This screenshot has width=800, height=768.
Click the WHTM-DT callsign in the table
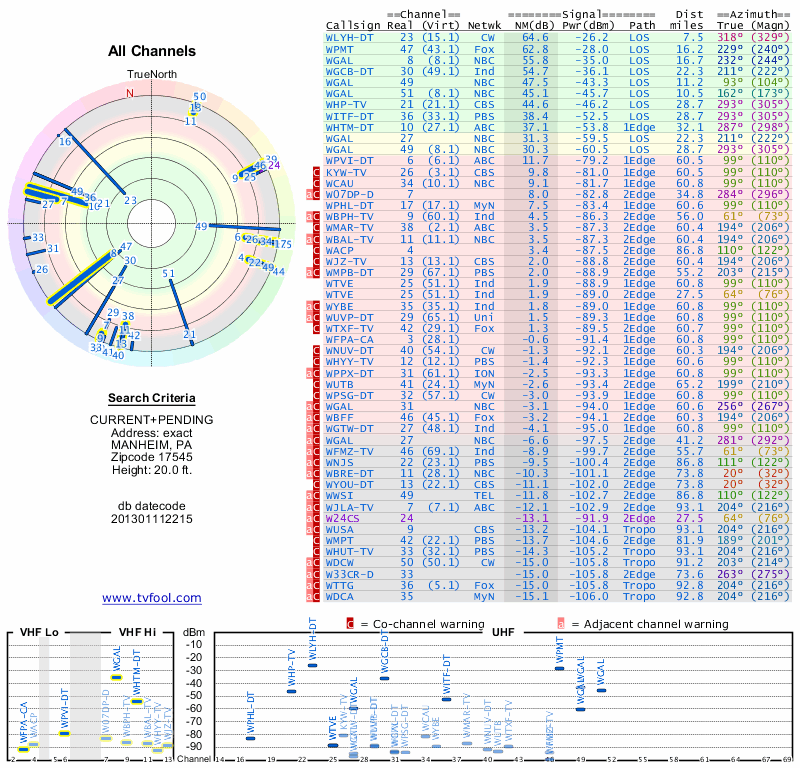(349, 127)
